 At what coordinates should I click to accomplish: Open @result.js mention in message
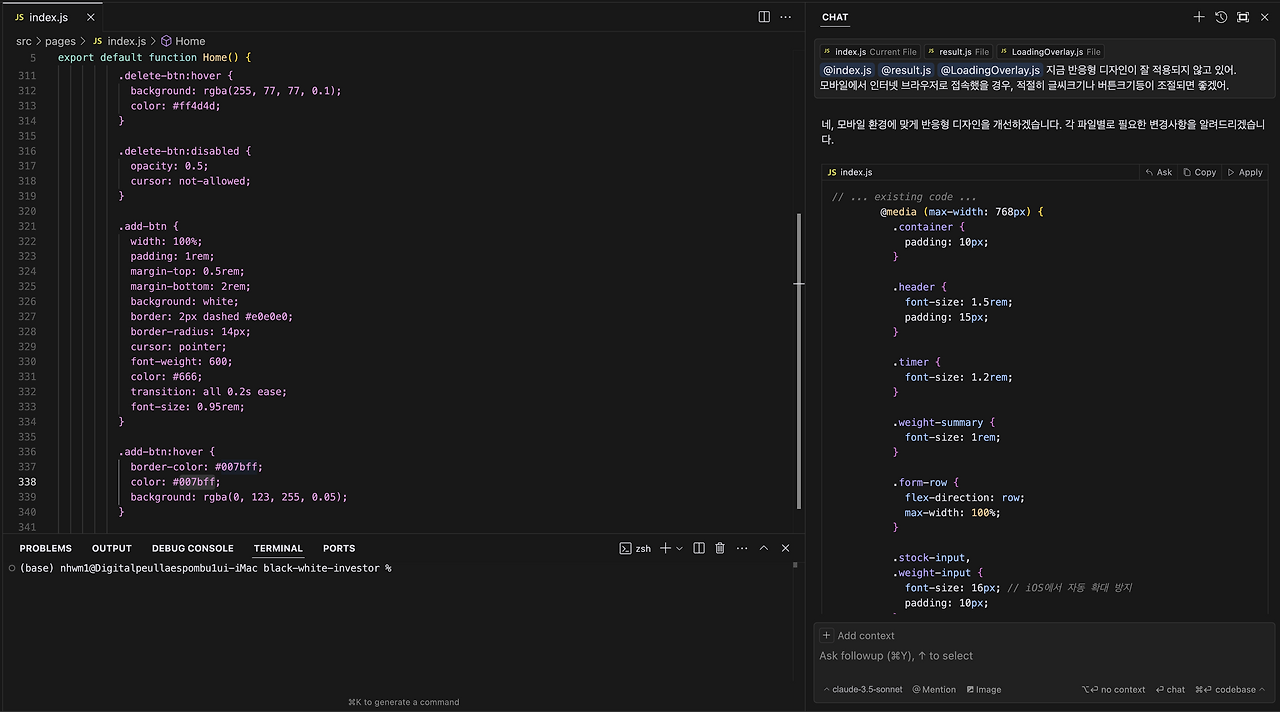(906, 70)
